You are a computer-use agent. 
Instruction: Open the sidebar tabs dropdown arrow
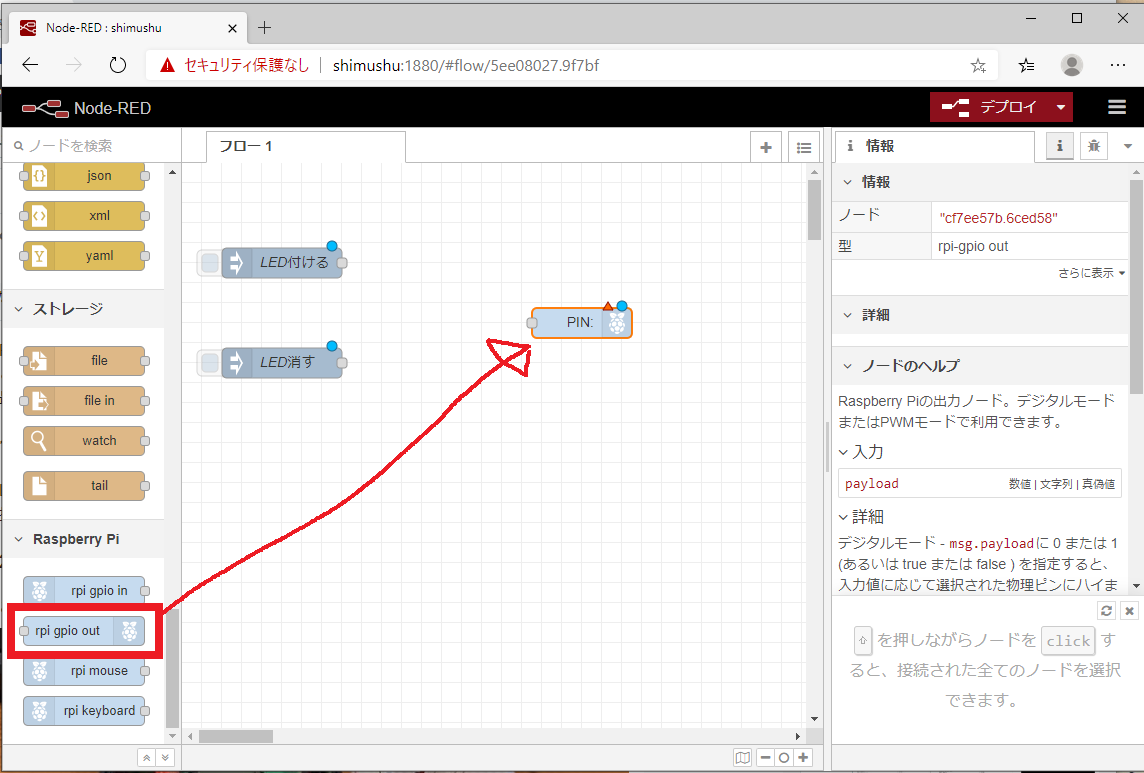(1128, 146)
